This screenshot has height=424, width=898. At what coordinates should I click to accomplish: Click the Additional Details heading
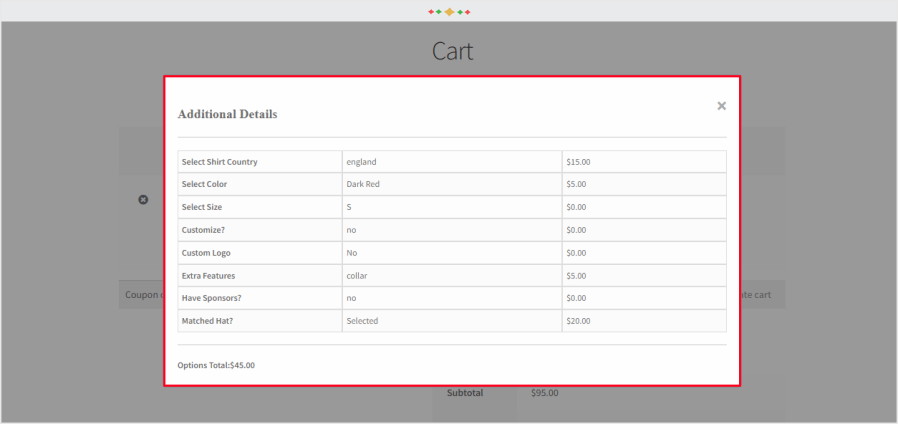click(x=227, y=114)
